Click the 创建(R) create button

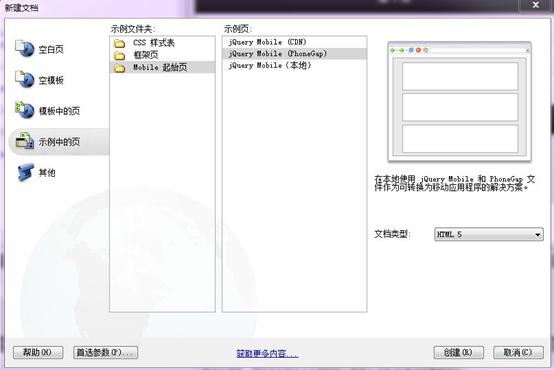458,352
